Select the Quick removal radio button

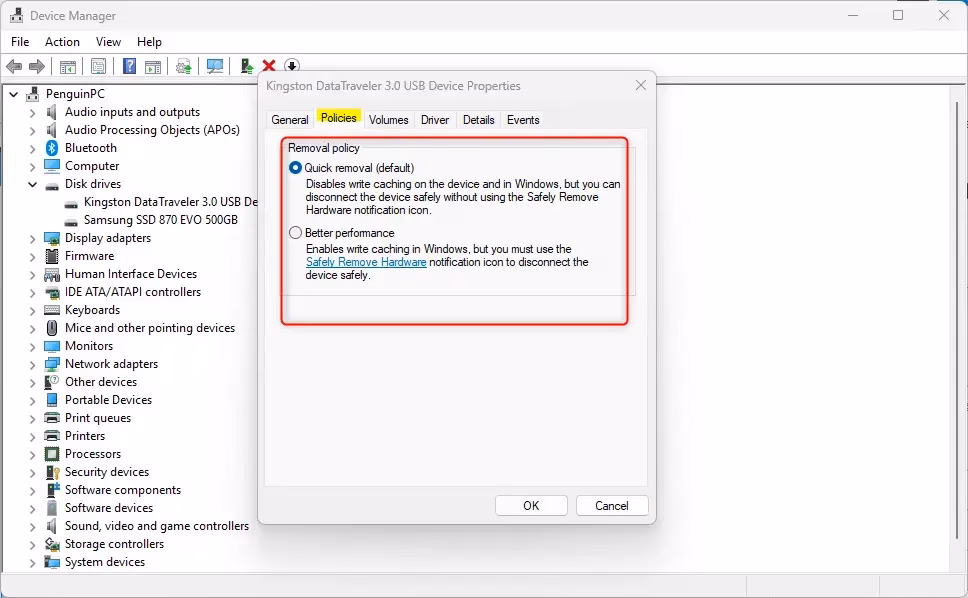coord(294,168)
